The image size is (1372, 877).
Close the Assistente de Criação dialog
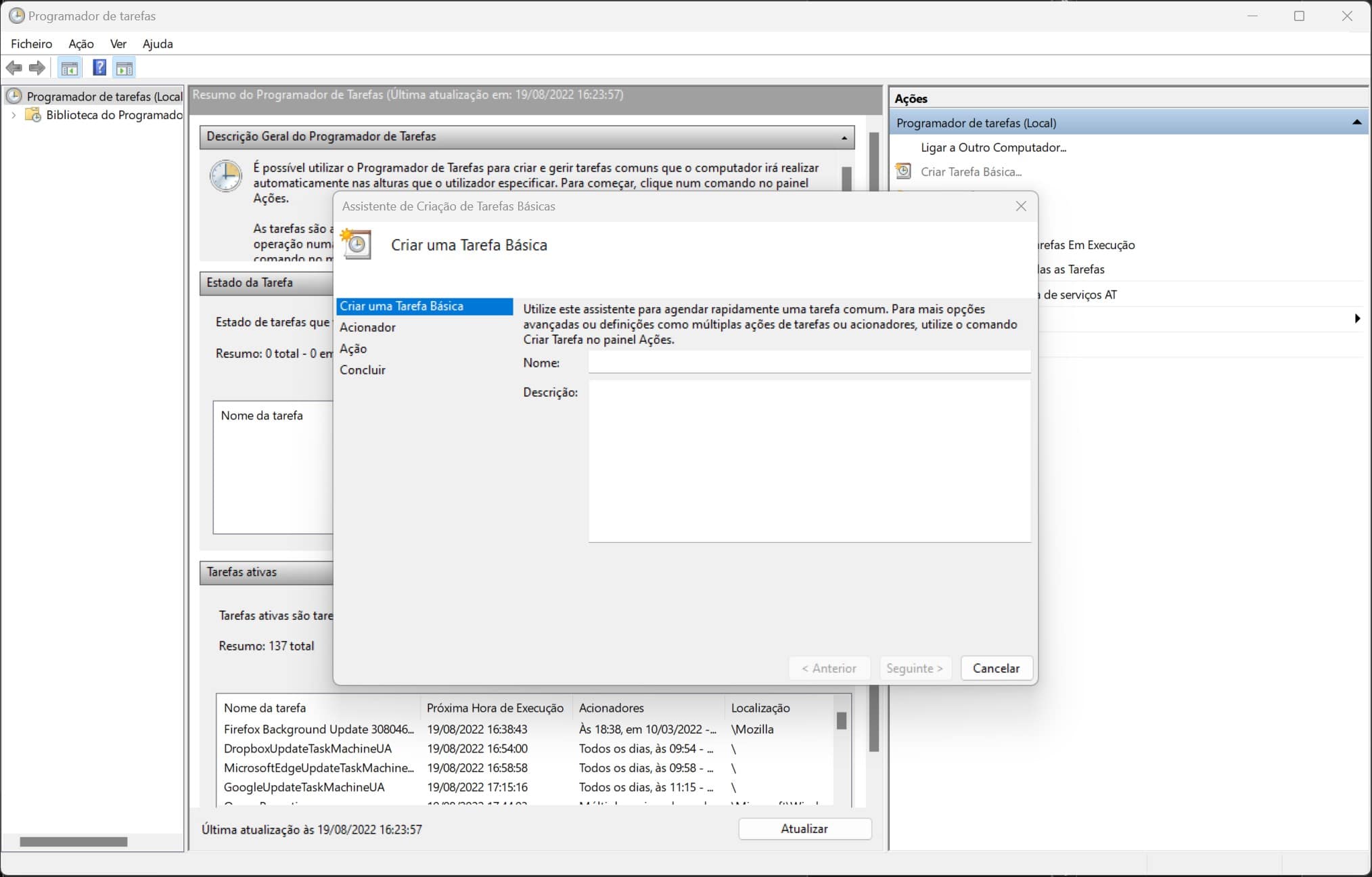[1021, 206]
